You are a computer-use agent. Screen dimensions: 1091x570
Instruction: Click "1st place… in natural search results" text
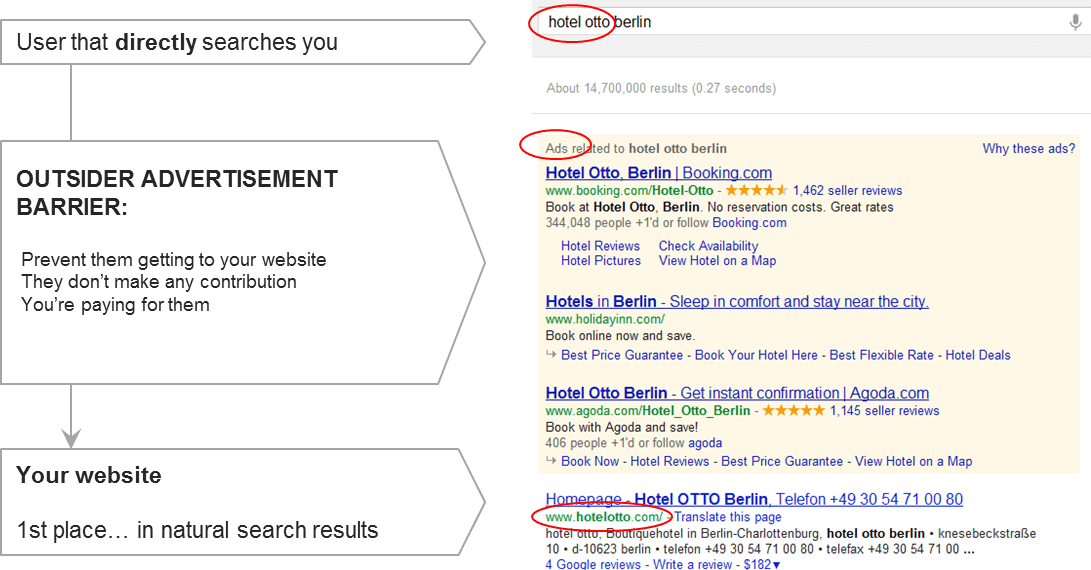coord(197,530)
